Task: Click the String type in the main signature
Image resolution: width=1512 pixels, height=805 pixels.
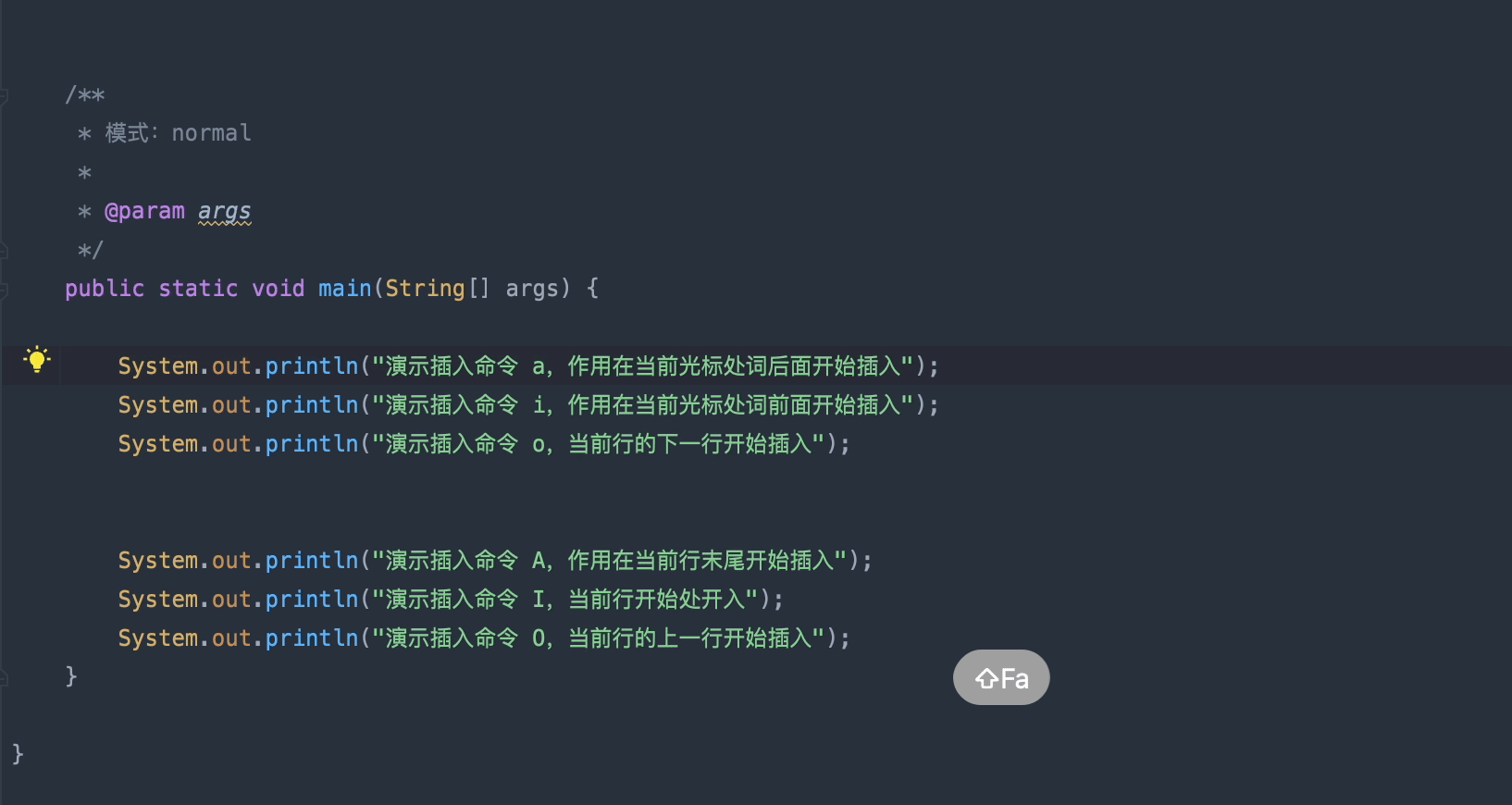Action: 425,290
